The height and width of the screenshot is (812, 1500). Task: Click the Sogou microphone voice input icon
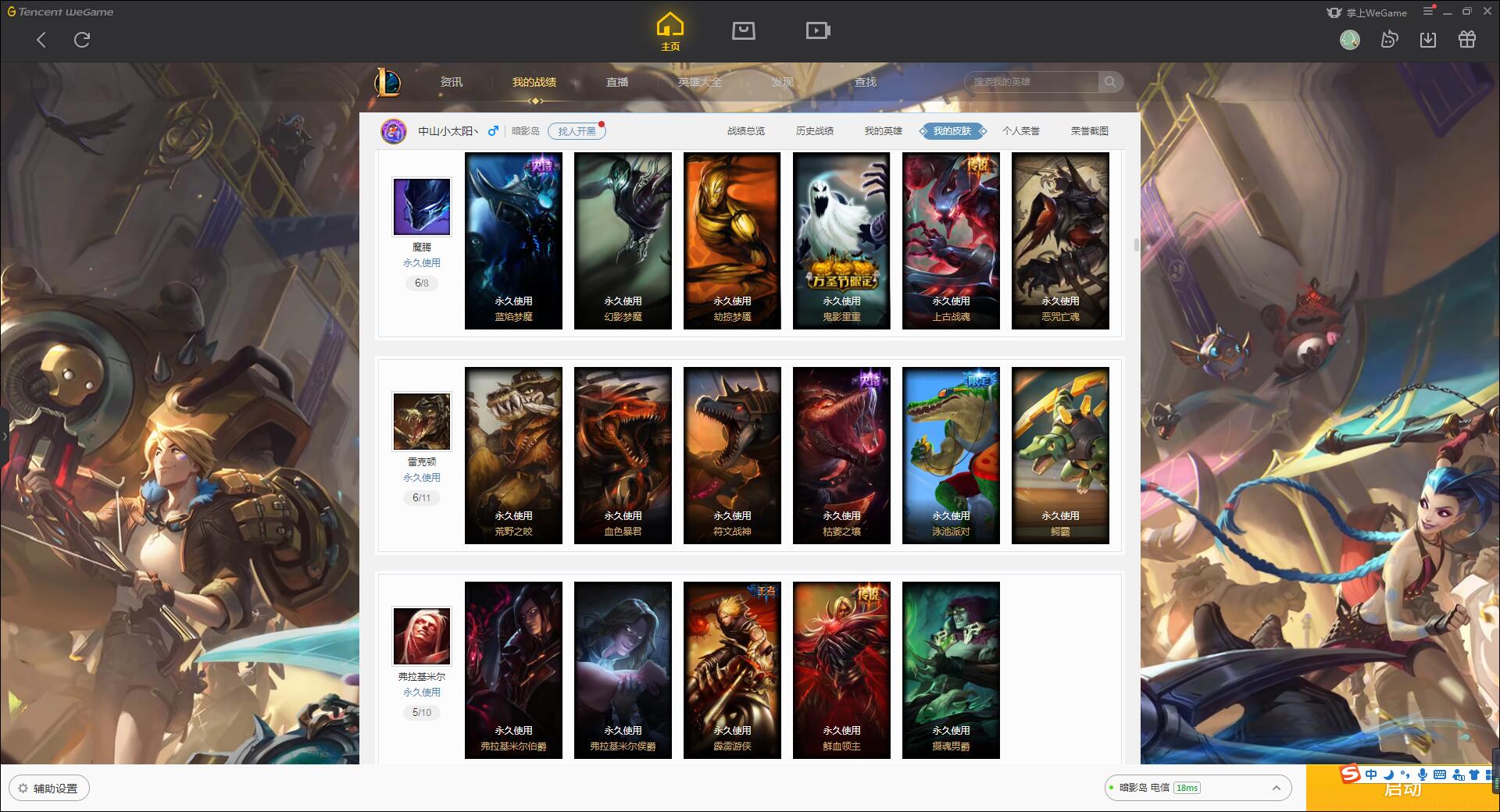1423,775
